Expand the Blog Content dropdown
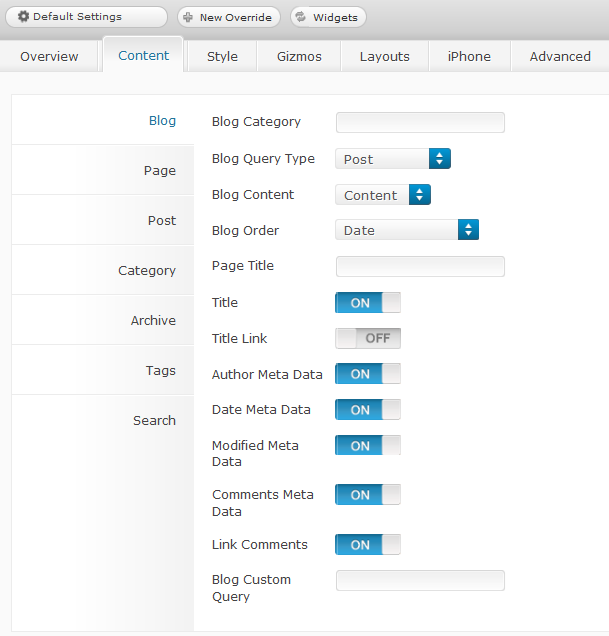 point(383,195)
